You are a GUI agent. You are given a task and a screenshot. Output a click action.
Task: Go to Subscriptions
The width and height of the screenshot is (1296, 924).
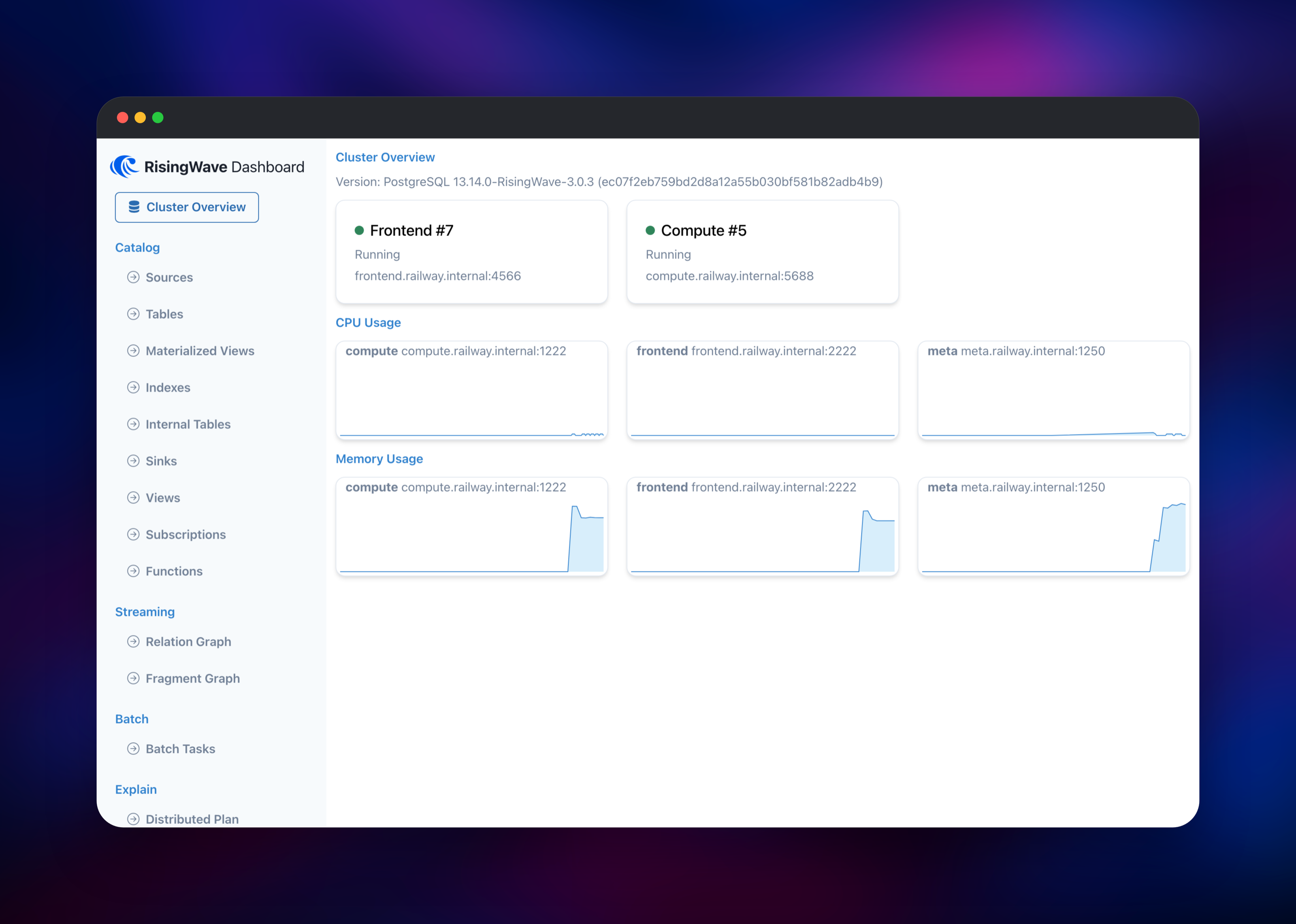(185, 534)
